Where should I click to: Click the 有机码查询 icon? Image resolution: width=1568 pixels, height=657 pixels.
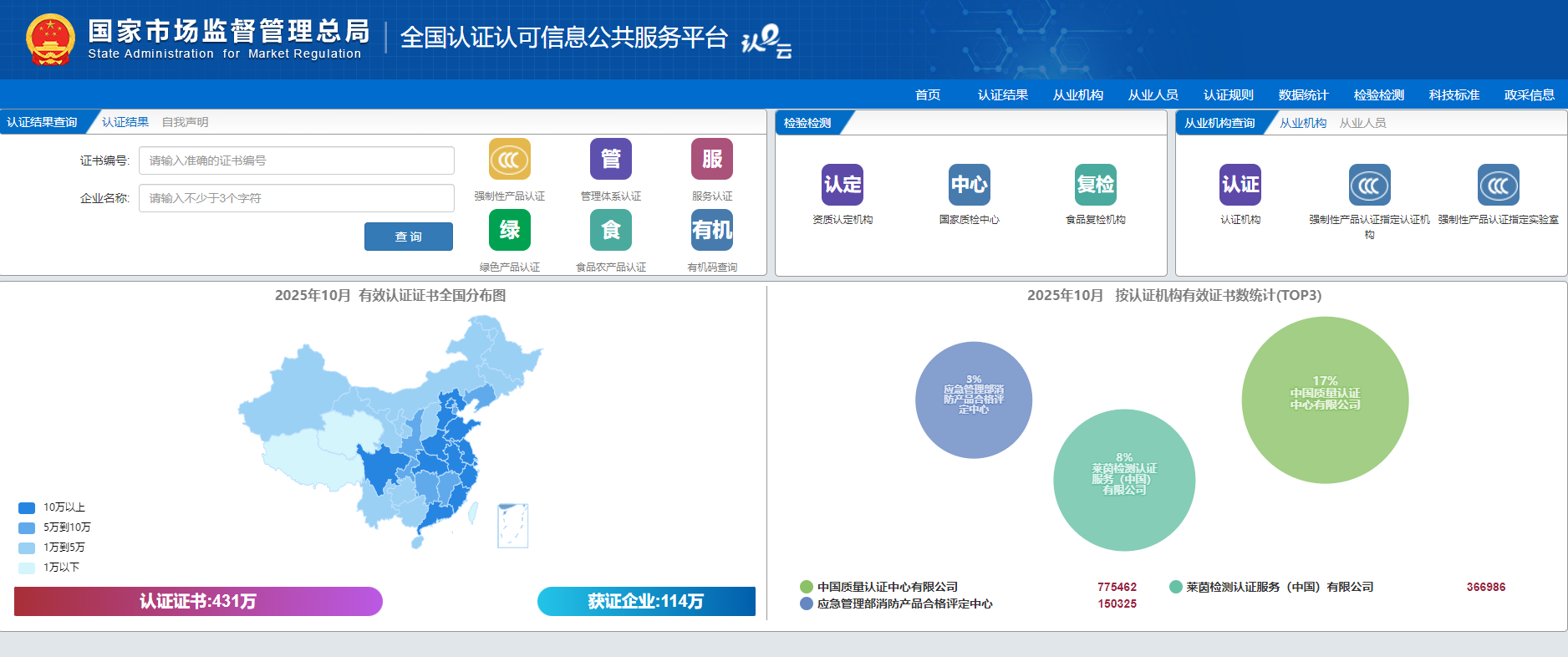(x=711, y=230)
